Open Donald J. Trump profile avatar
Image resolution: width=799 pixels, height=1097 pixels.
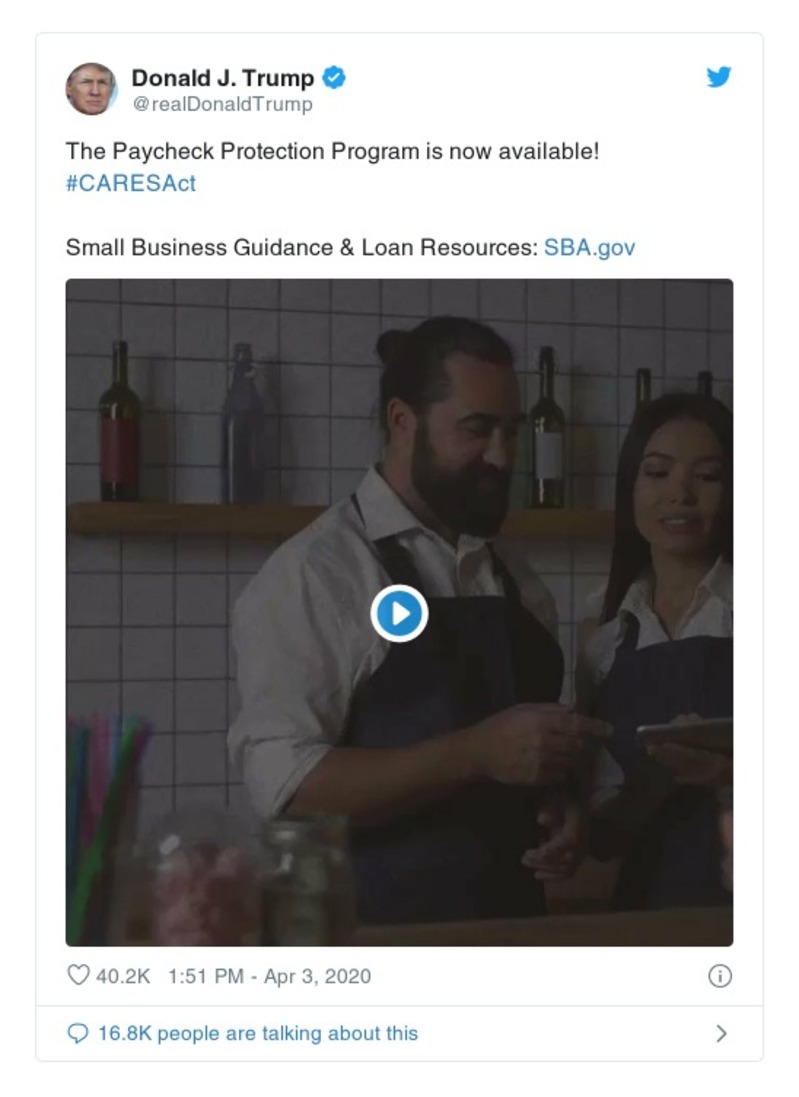click(91, 89)
